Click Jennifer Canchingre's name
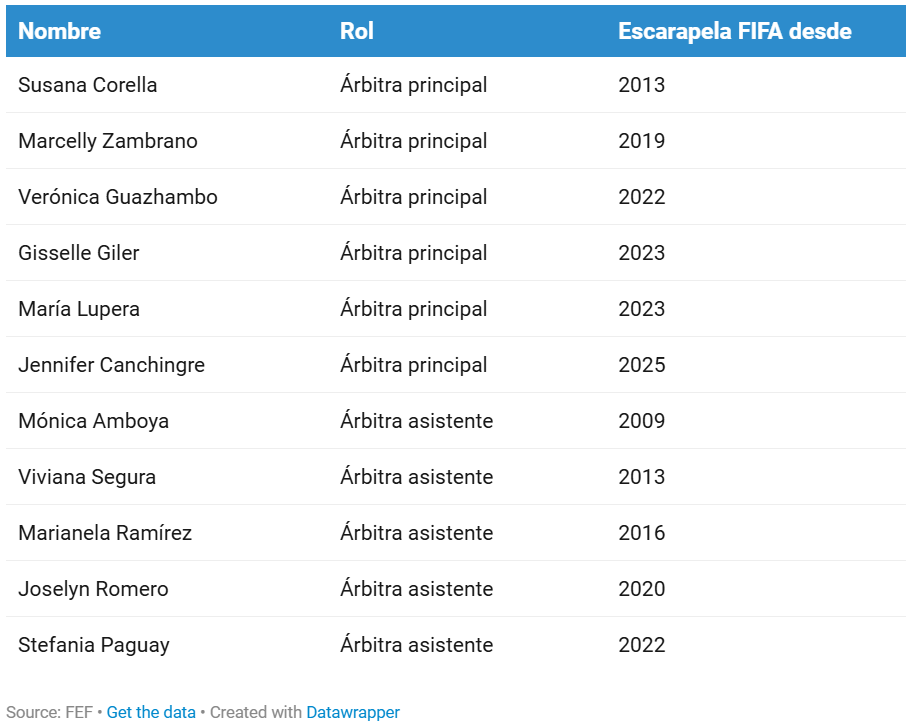The width and height of the screenshot is (910, 724). [x=111, y=365]
